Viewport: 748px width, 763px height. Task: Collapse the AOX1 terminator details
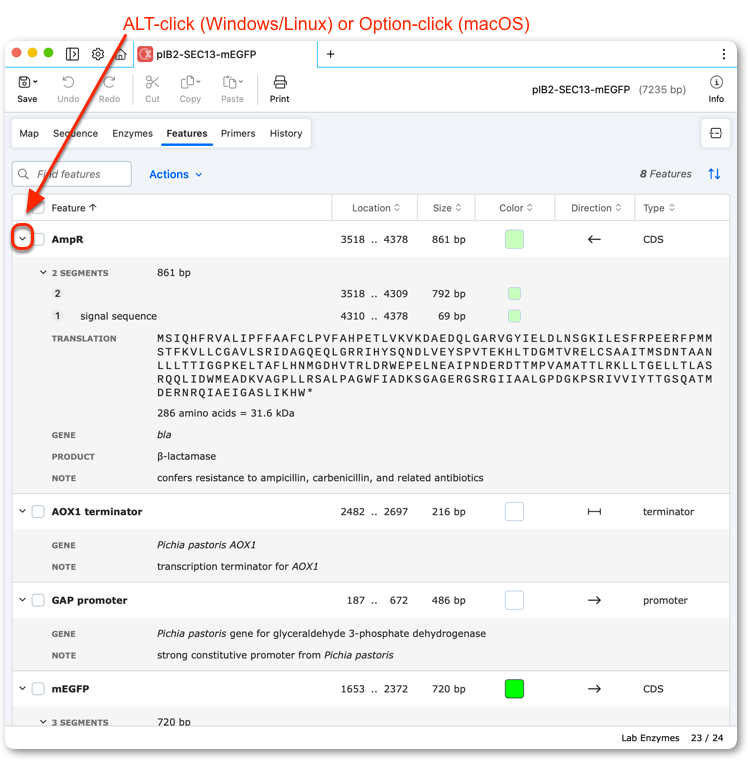click(x=22, y=511)
